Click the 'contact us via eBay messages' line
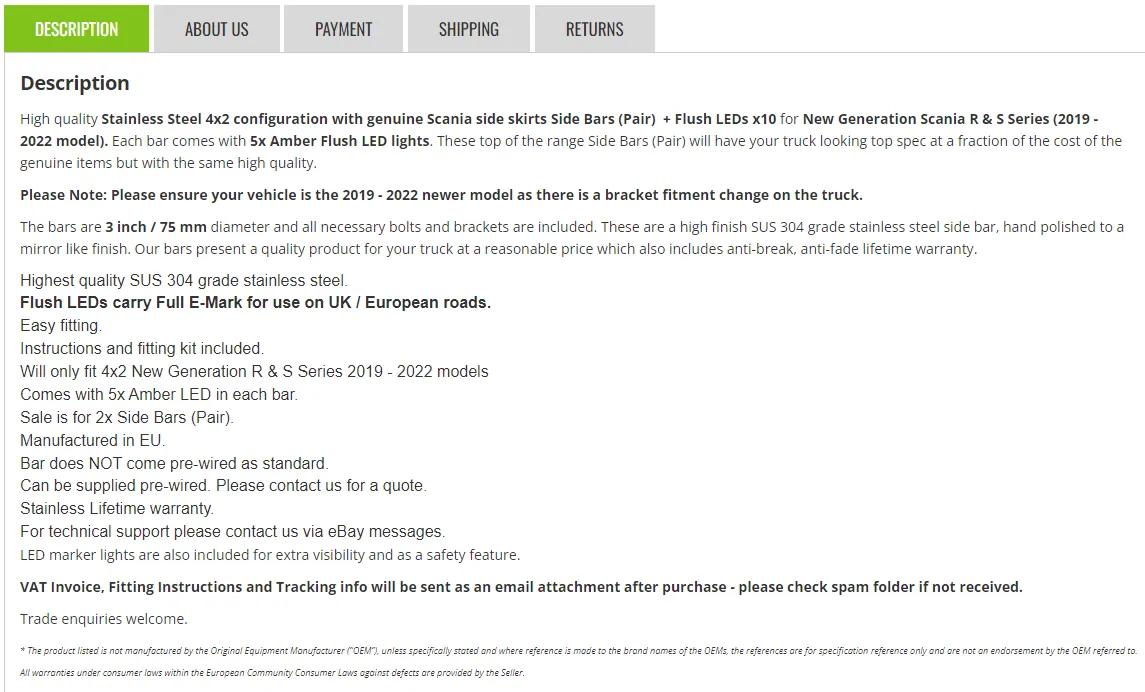1145x692 pixels. [x=232, y=531]
